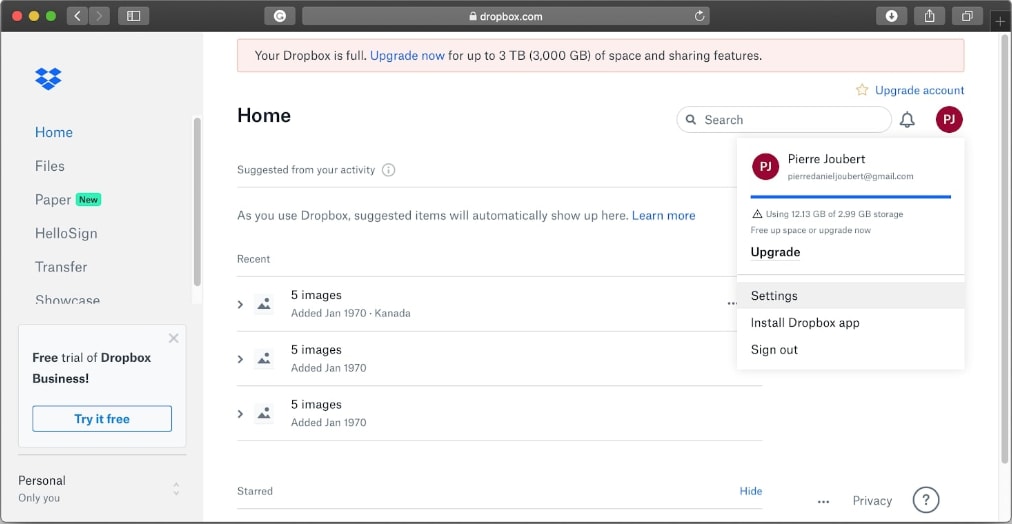The image size is (1012, 524).
Task: Toggle the Safari sidebar button
Action: pos(132,16)
